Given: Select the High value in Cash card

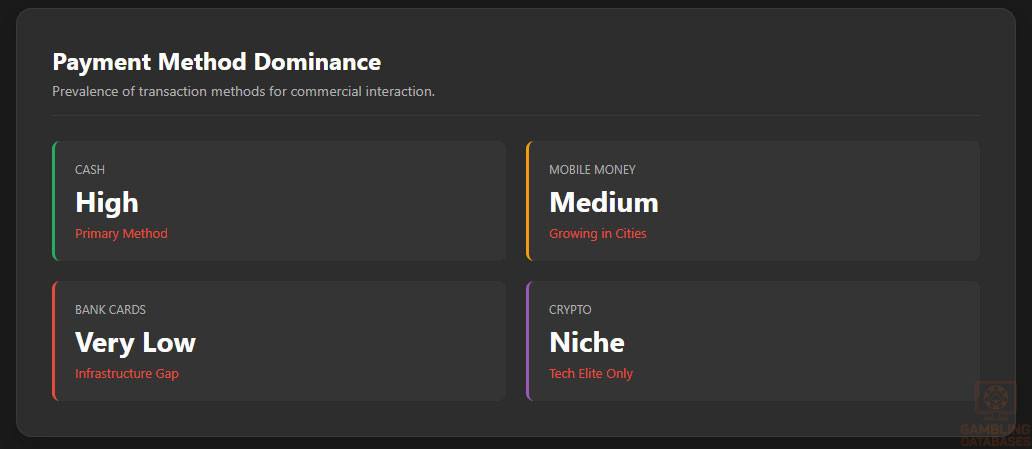Looking at the screenshot, I should click(x=107, y=203).
